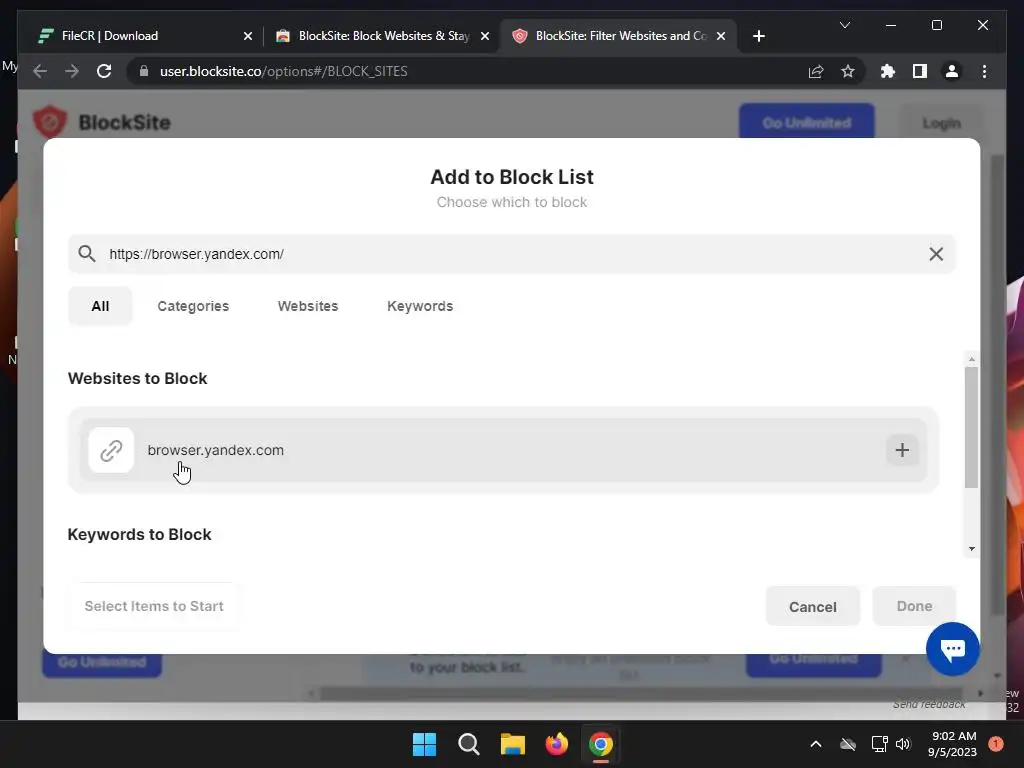
Task: Switch to the BlockSite Block Websites tab
Action: (x=383, y=36)
